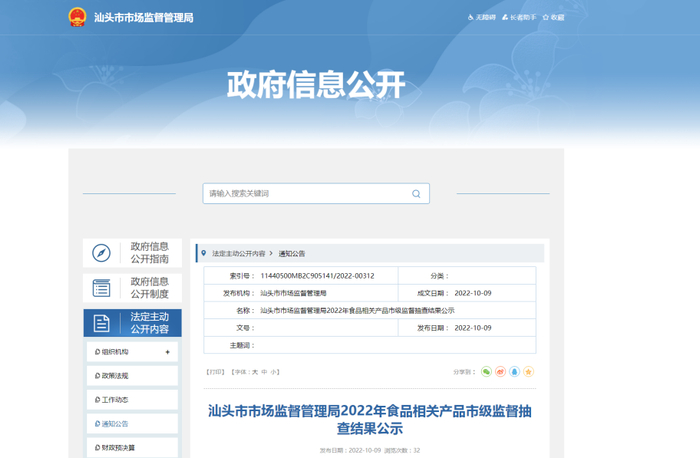Click the index number 11440500MB2C905141/2022-00312

coord(317,276)
